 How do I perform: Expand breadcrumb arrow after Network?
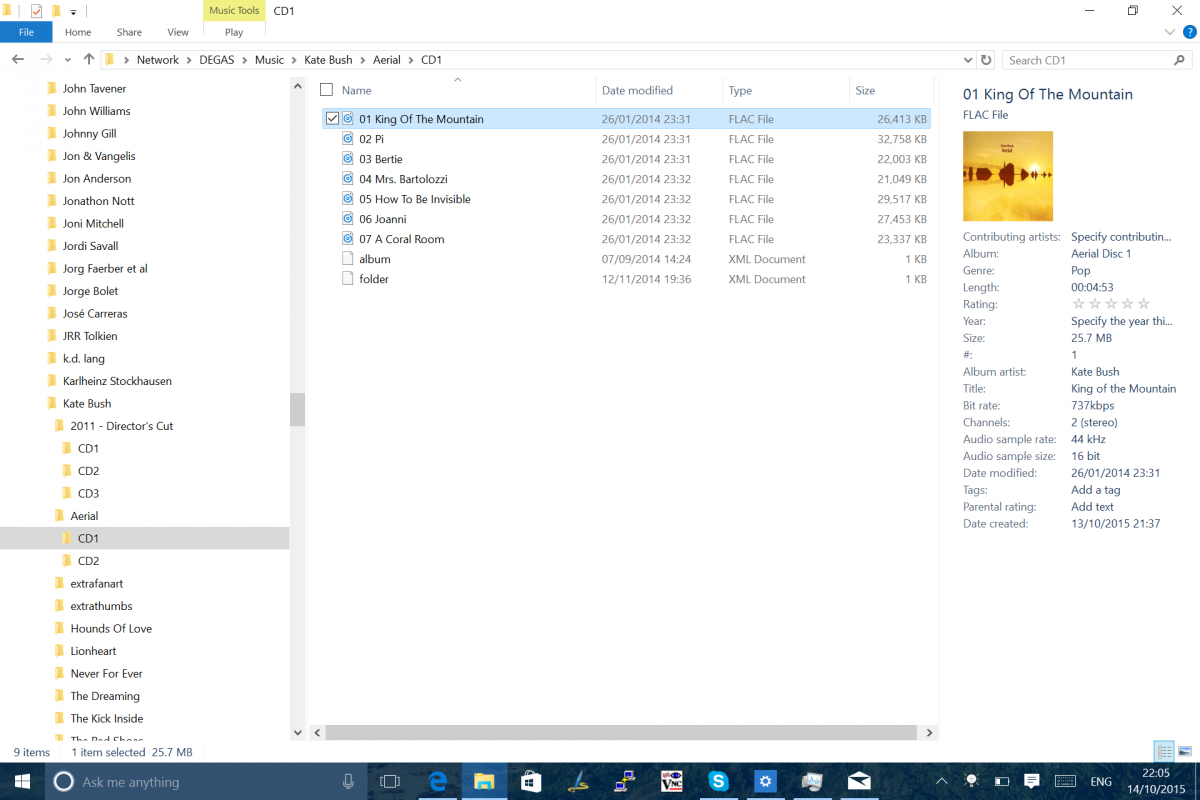click(x=187, y=60)
